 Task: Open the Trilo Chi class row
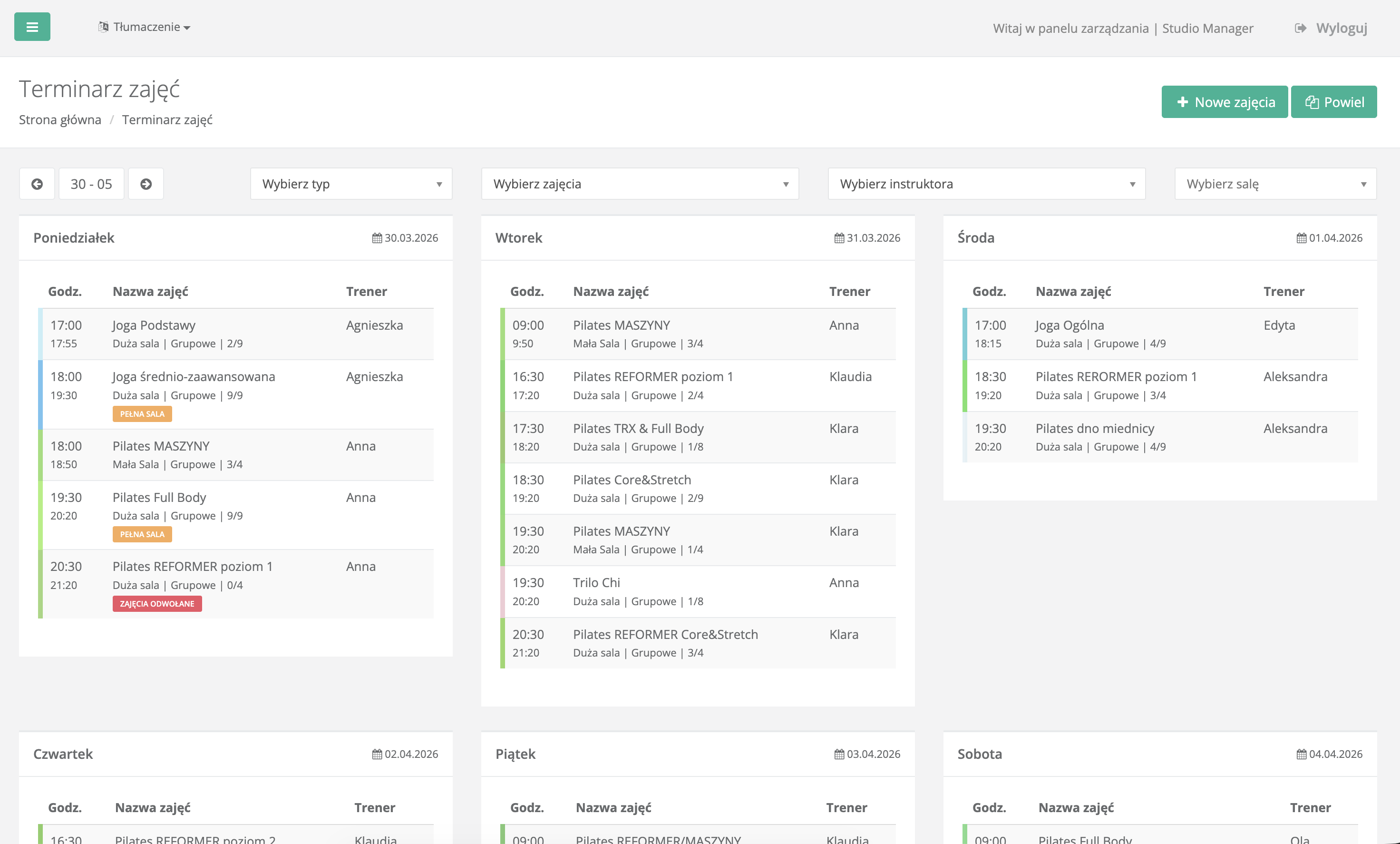(x=597, y=582)
